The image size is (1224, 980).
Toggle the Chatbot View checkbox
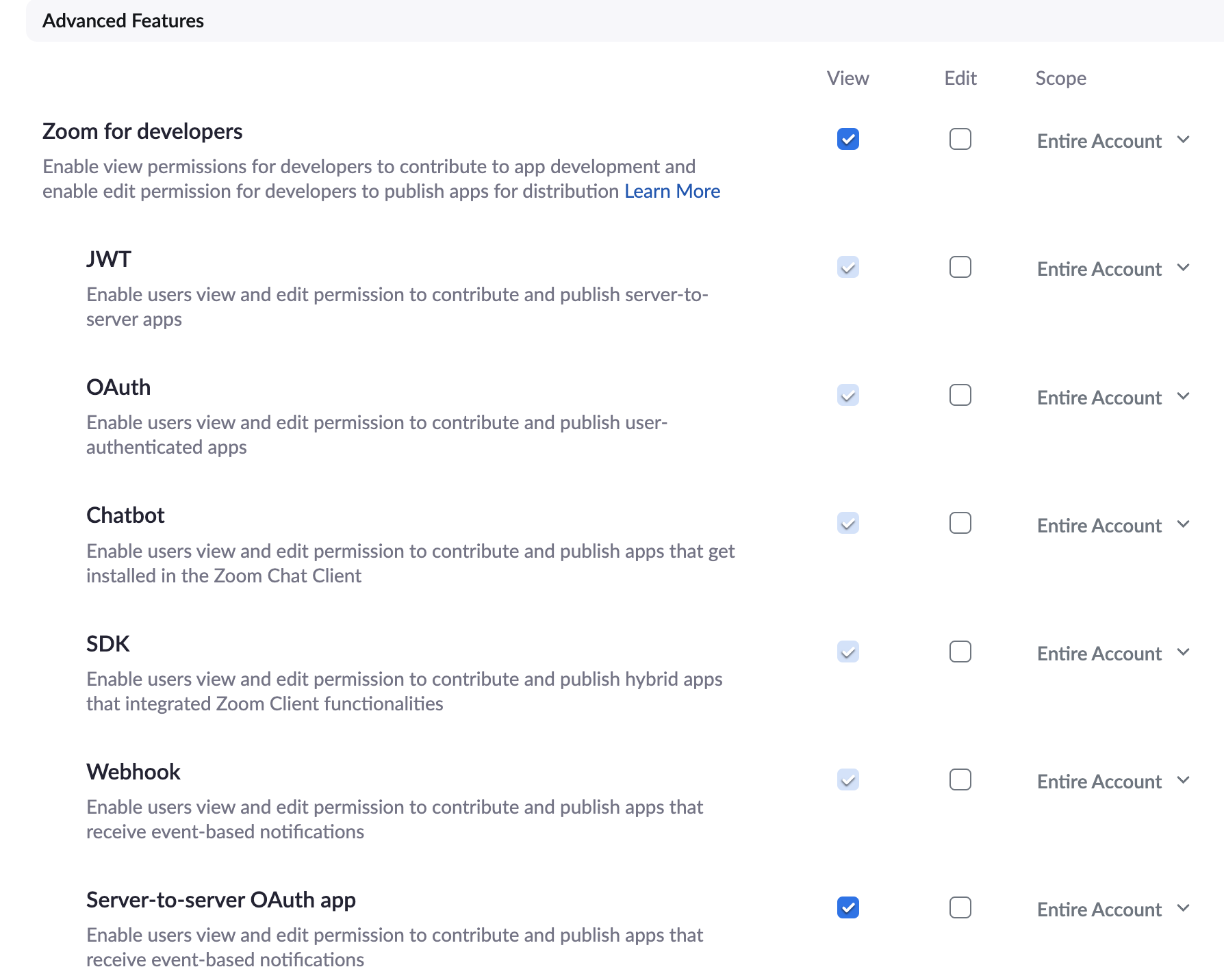coord(847,523)
